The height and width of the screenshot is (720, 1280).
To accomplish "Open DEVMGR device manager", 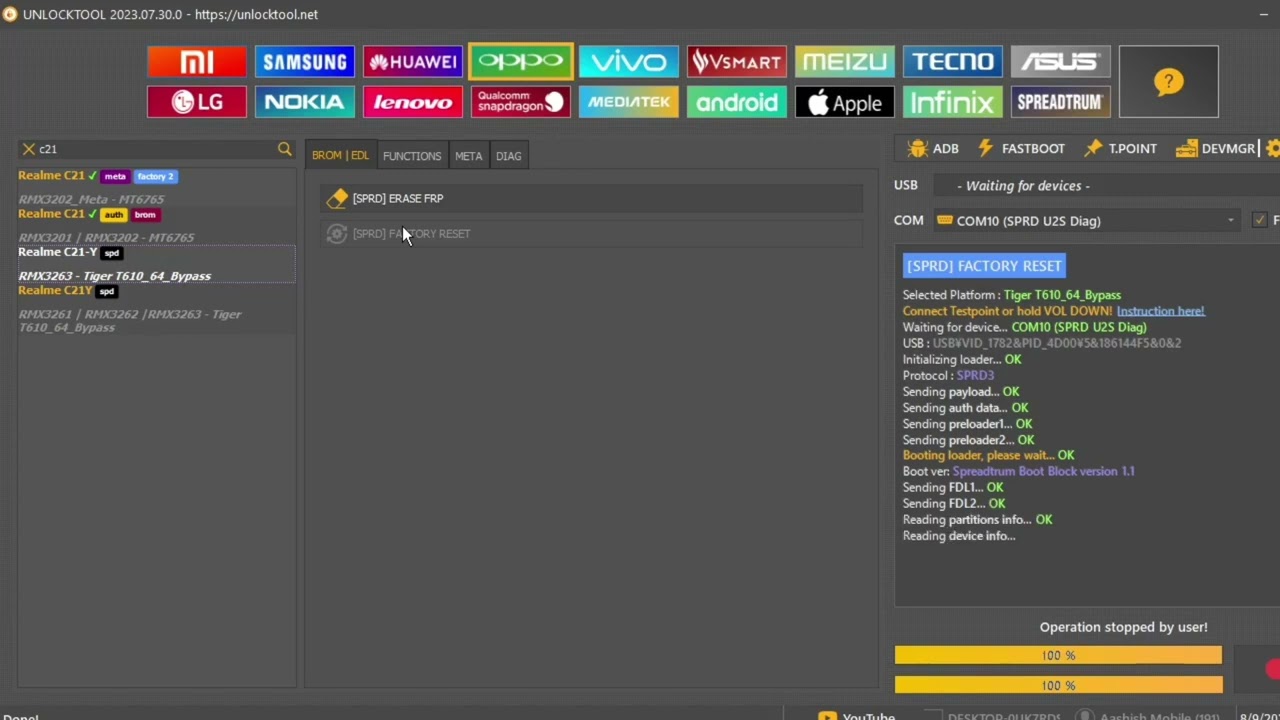I will coord(1215,148).
